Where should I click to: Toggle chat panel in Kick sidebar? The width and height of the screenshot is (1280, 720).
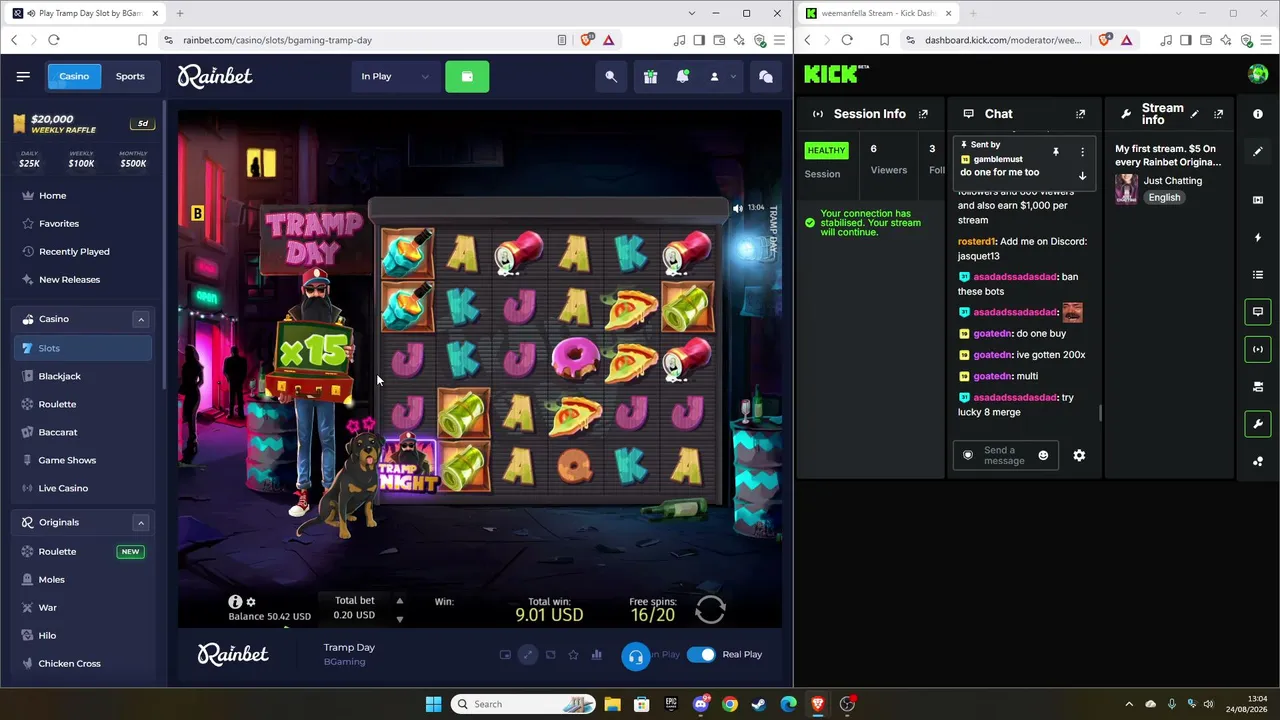pos(1258,312)
